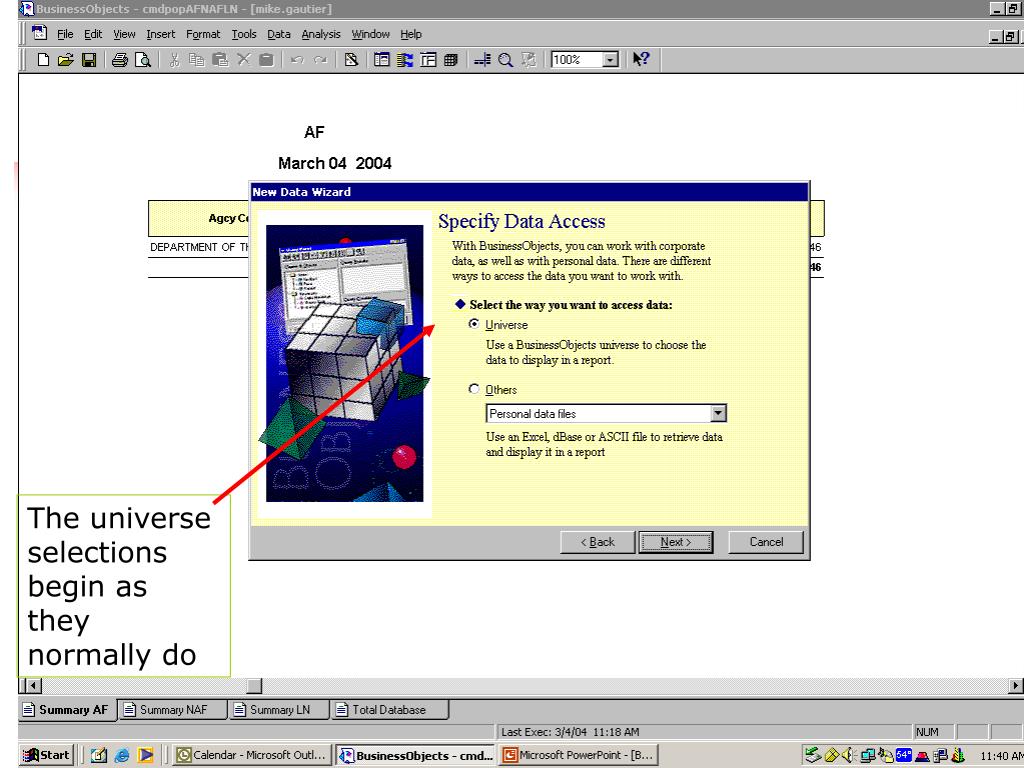Click the Edit Data Provider icon
Image resolution: width=1024 pixels, height=768 pixels.
(x=351, y=60)
